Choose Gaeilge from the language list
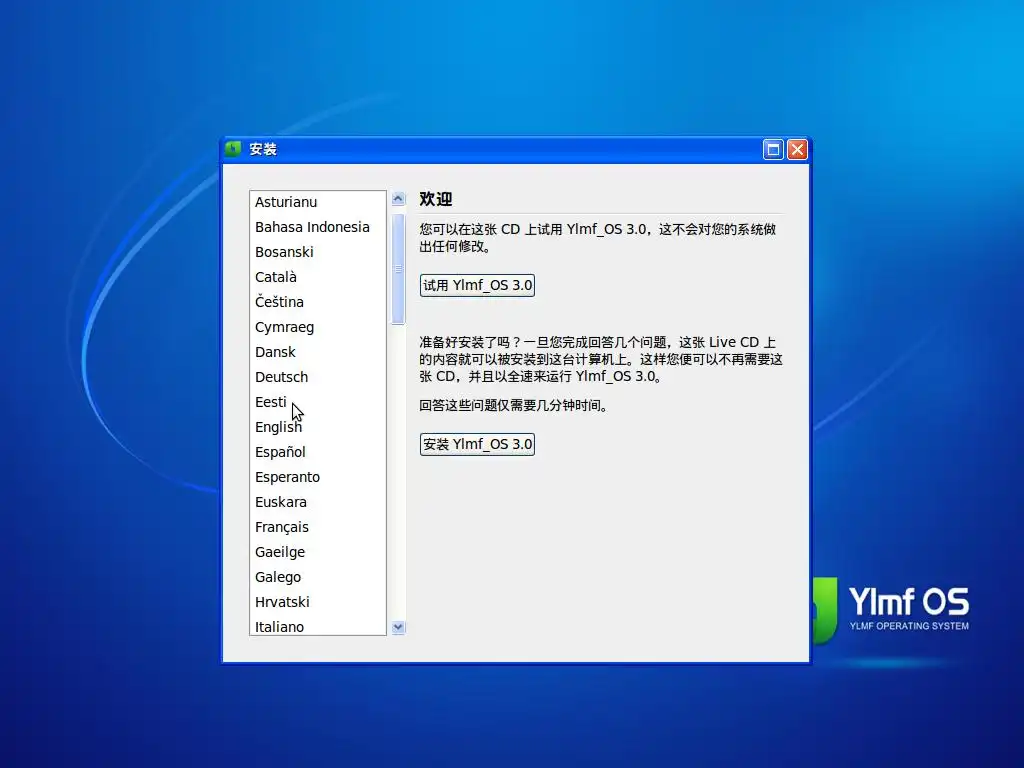This screenshot has height=768, width=1024. 317,552
